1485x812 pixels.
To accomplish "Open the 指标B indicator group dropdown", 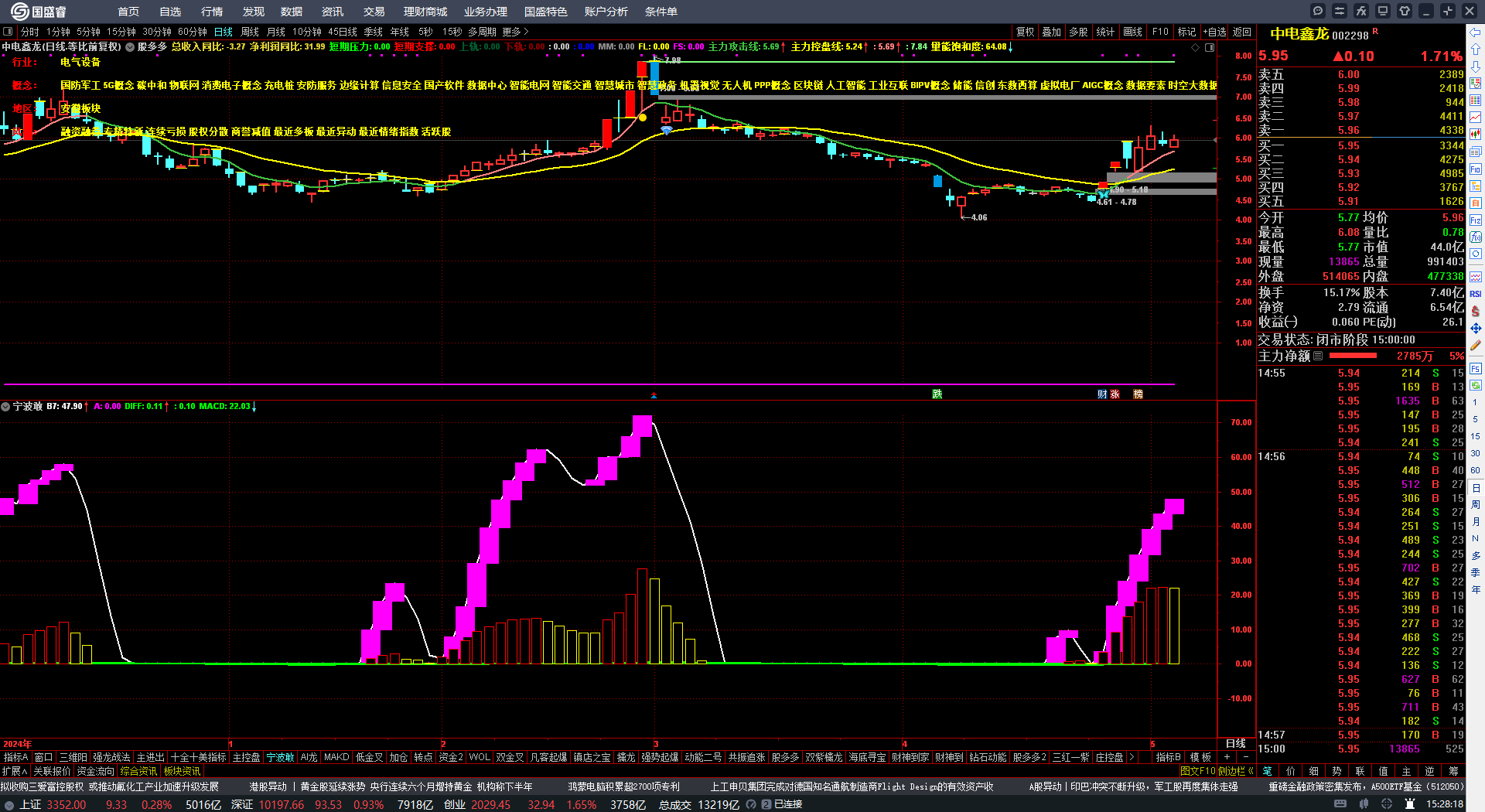I will point(1168,757).
